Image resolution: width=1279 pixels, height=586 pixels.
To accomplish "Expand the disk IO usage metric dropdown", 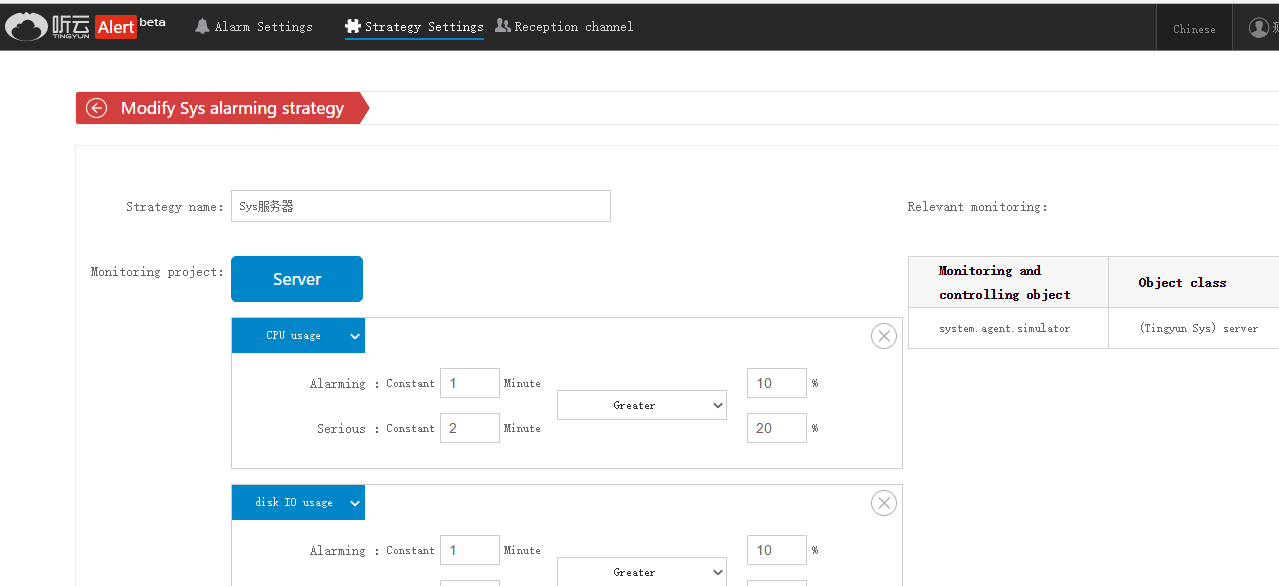I will click(298, 503).
